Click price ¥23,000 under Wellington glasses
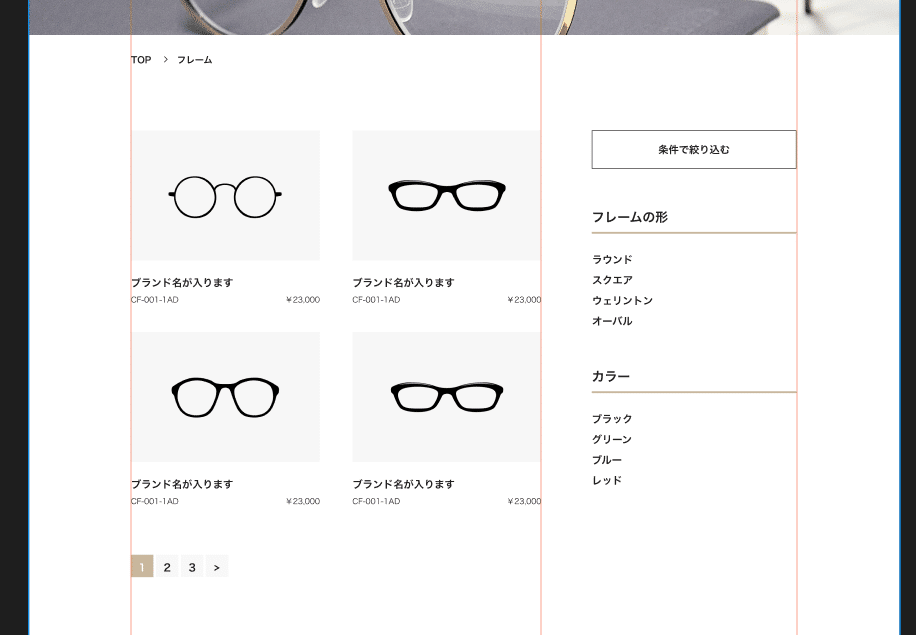Viewport: 916px width, 635px height. click(303, 501)
